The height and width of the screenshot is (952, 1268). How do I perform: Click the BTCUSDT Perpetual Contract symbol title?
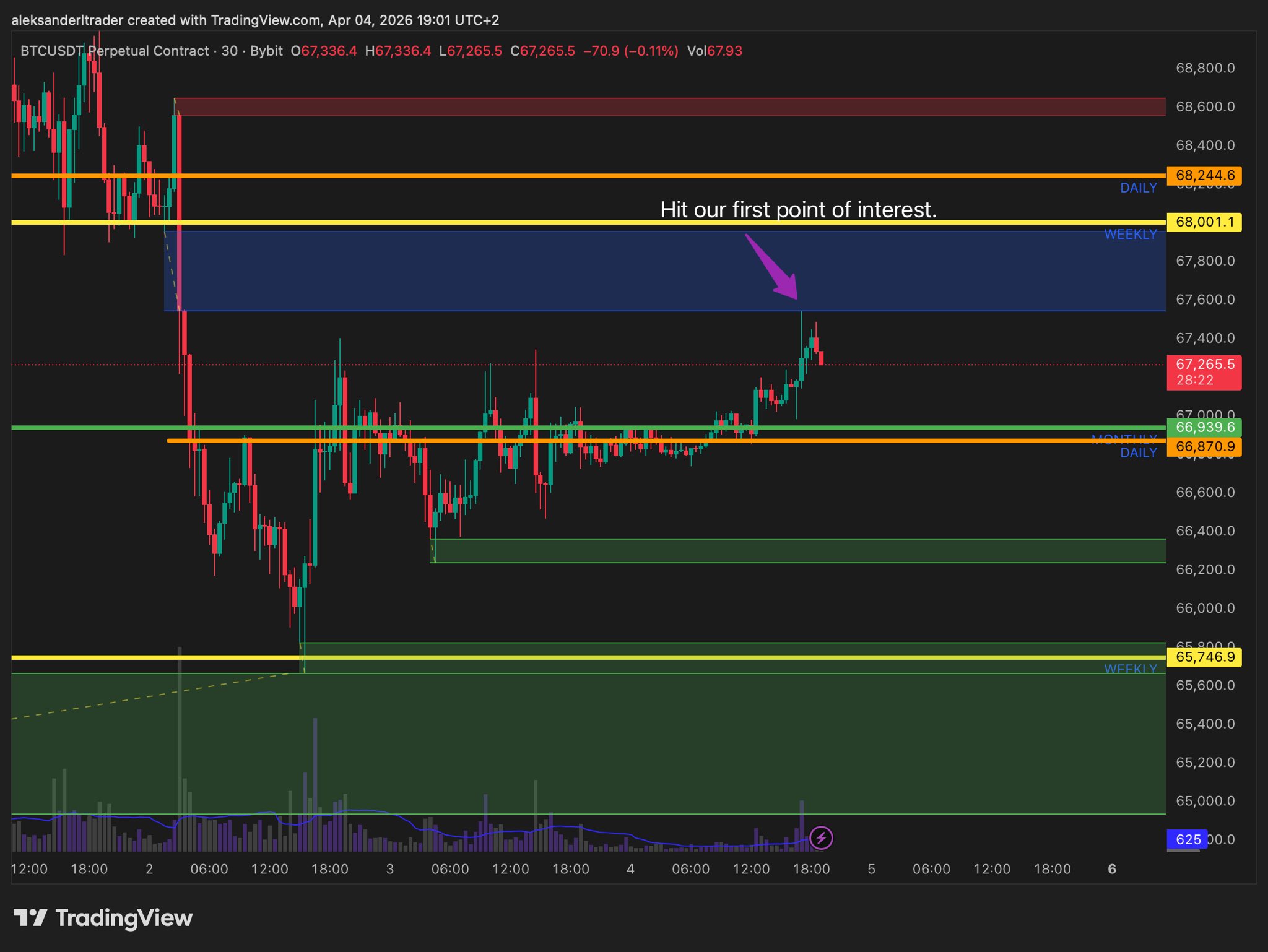click(x=115, y=51)
